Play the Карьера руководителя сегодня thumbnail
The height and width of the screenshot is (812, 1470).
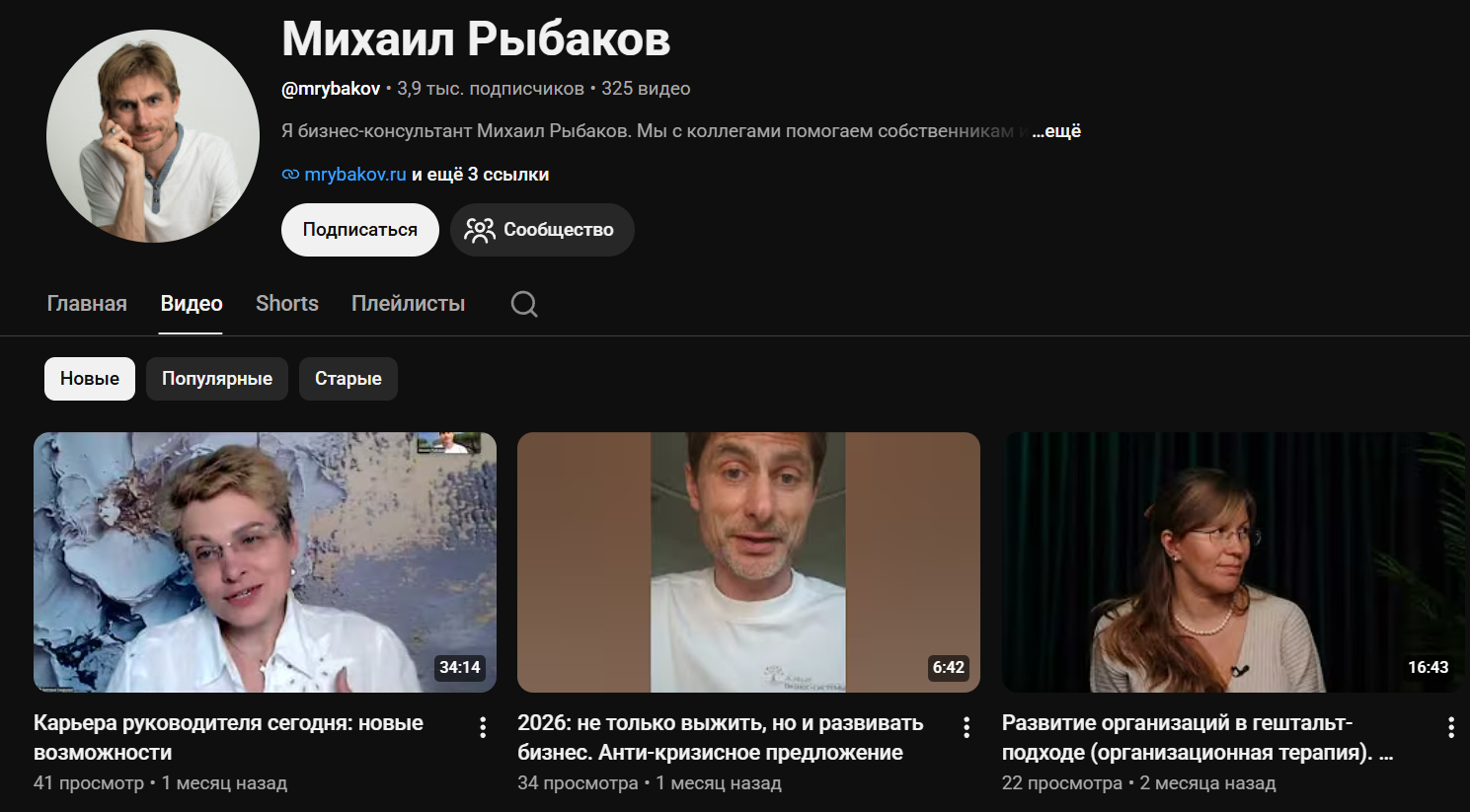coord(265,562)
